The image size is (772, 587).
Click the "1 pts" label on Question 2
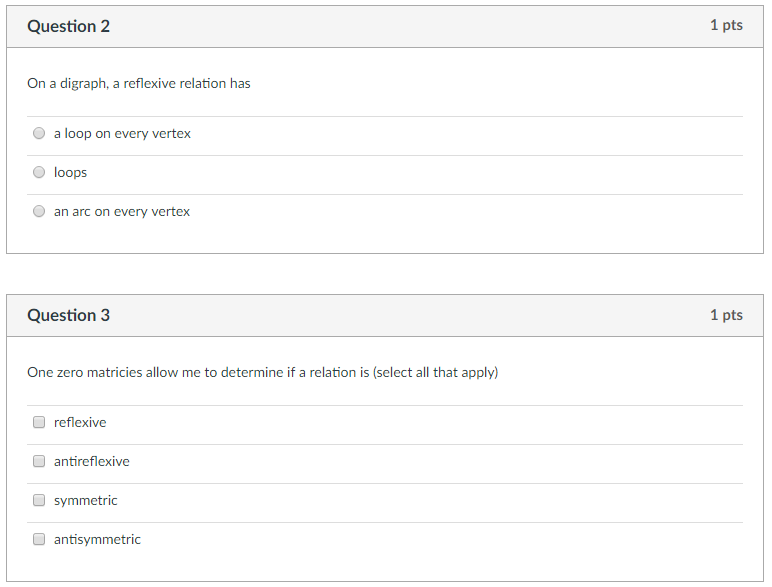[726, 25]
